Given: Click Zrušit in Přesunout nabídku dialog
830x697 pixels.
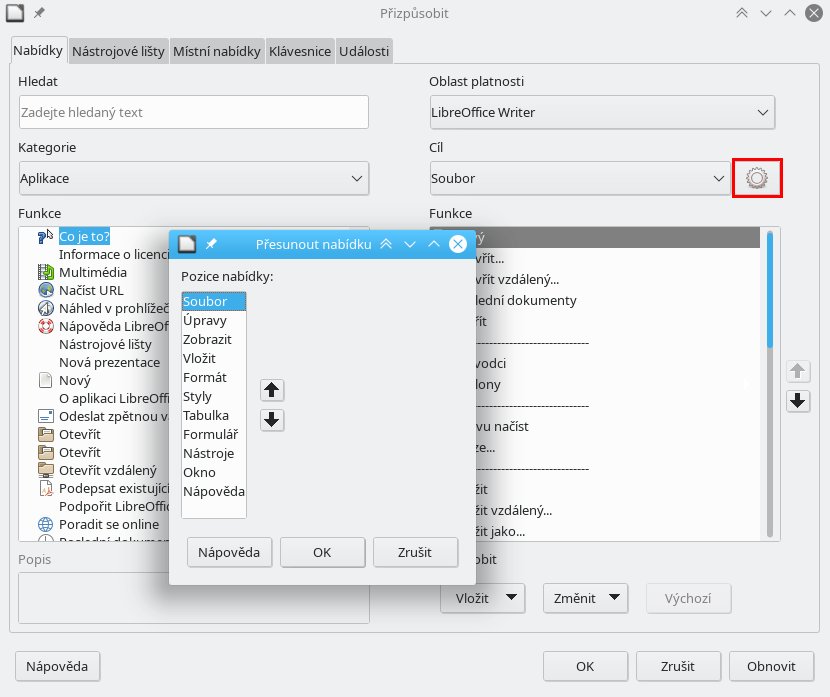Looking at the screenshot, I should [x=416, y=553].
